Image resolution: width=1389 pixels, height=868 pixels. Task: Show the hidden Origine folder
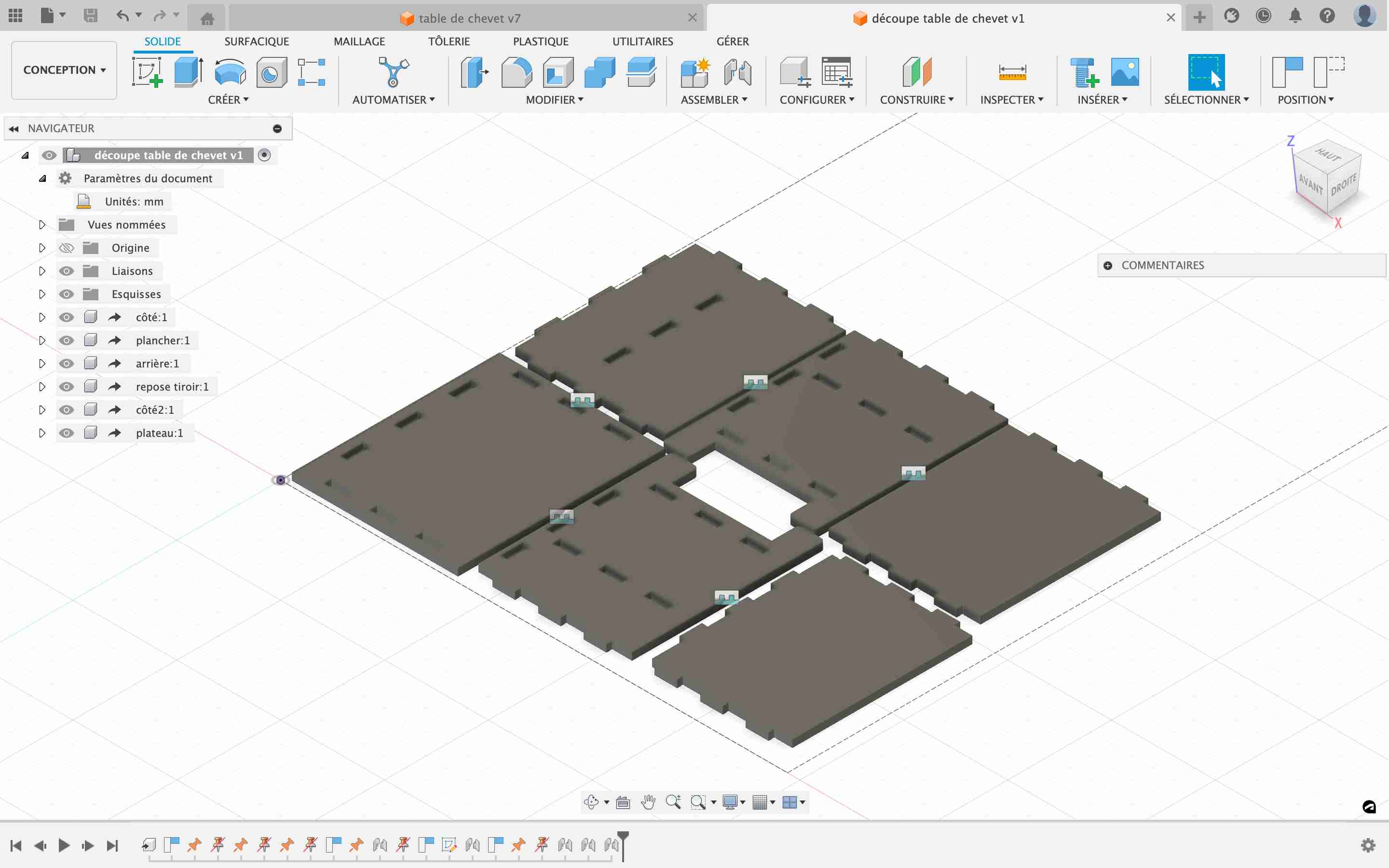(x=67, y=248)
